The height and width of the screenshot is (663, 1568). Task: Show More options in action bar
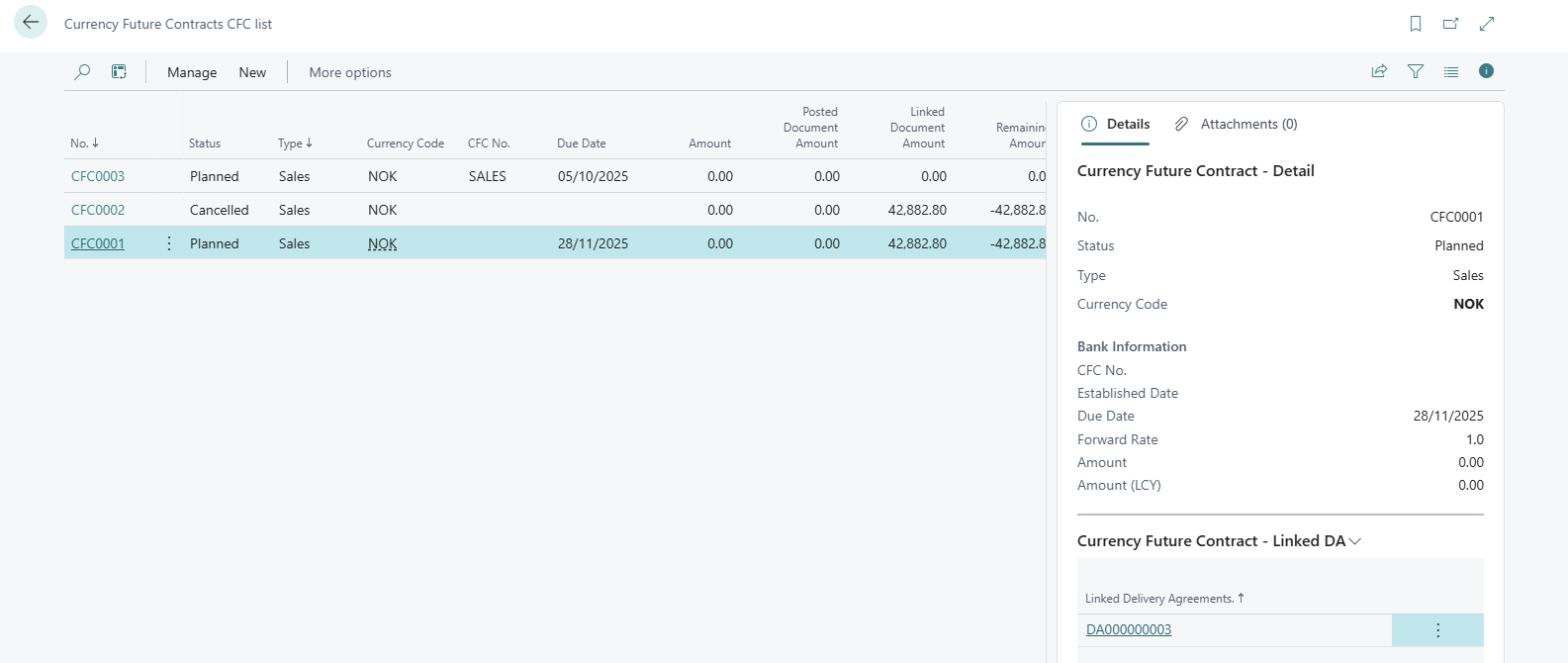(350, 72)
